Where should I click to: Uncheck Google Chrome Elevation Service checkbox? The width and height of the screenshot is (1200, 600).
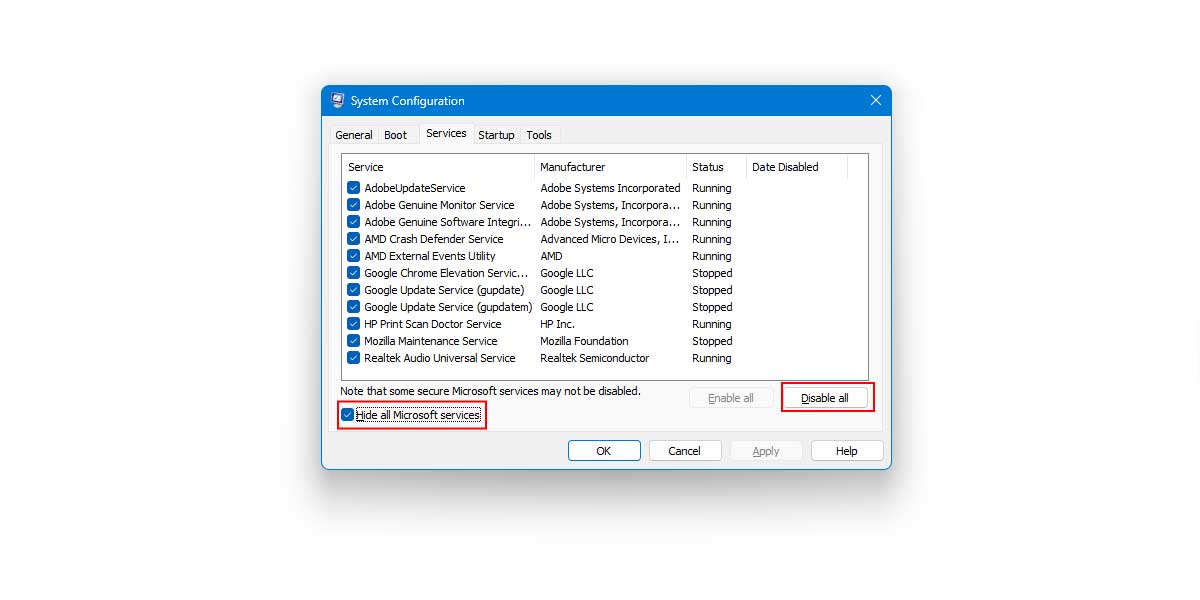[353, 273]
